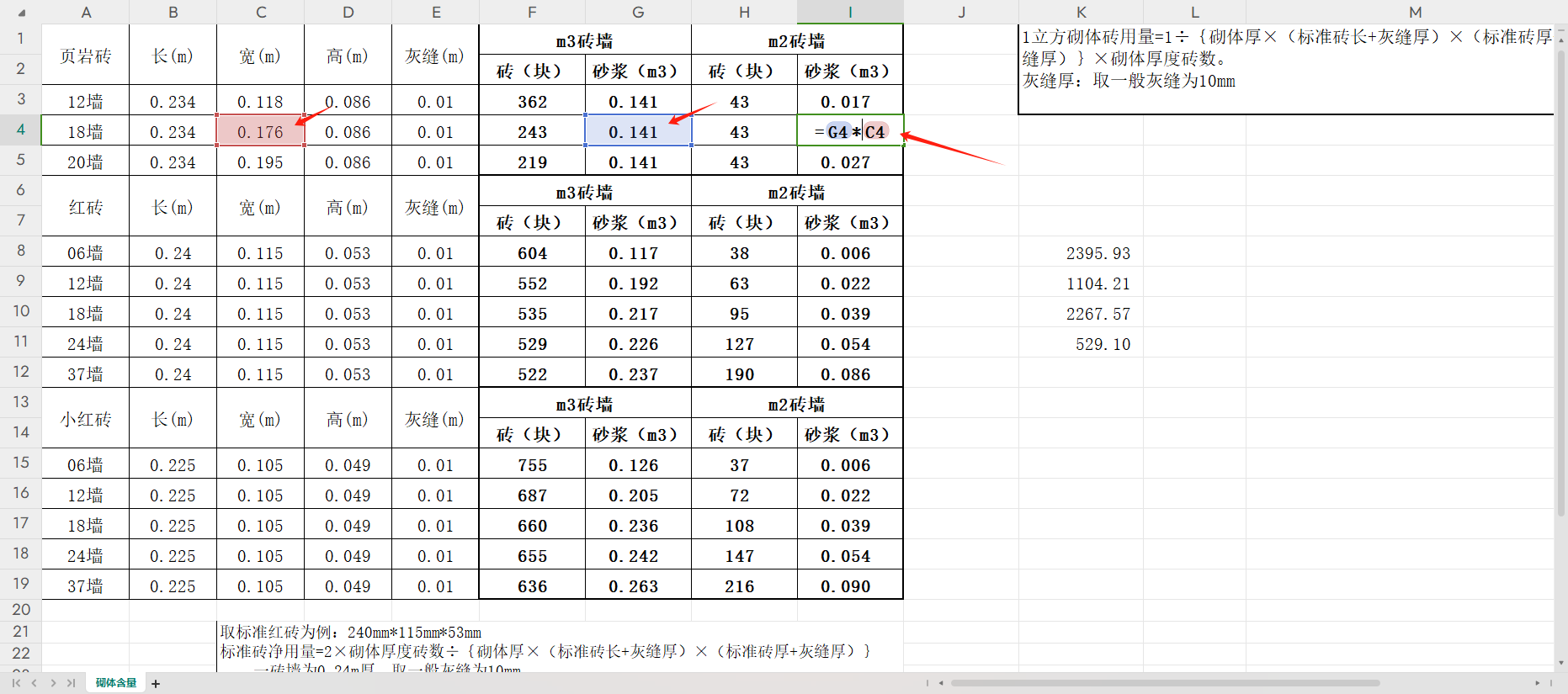Select 0.027 cell in row 5
This screenshot has height=694, width=1568.
[850, 162]
